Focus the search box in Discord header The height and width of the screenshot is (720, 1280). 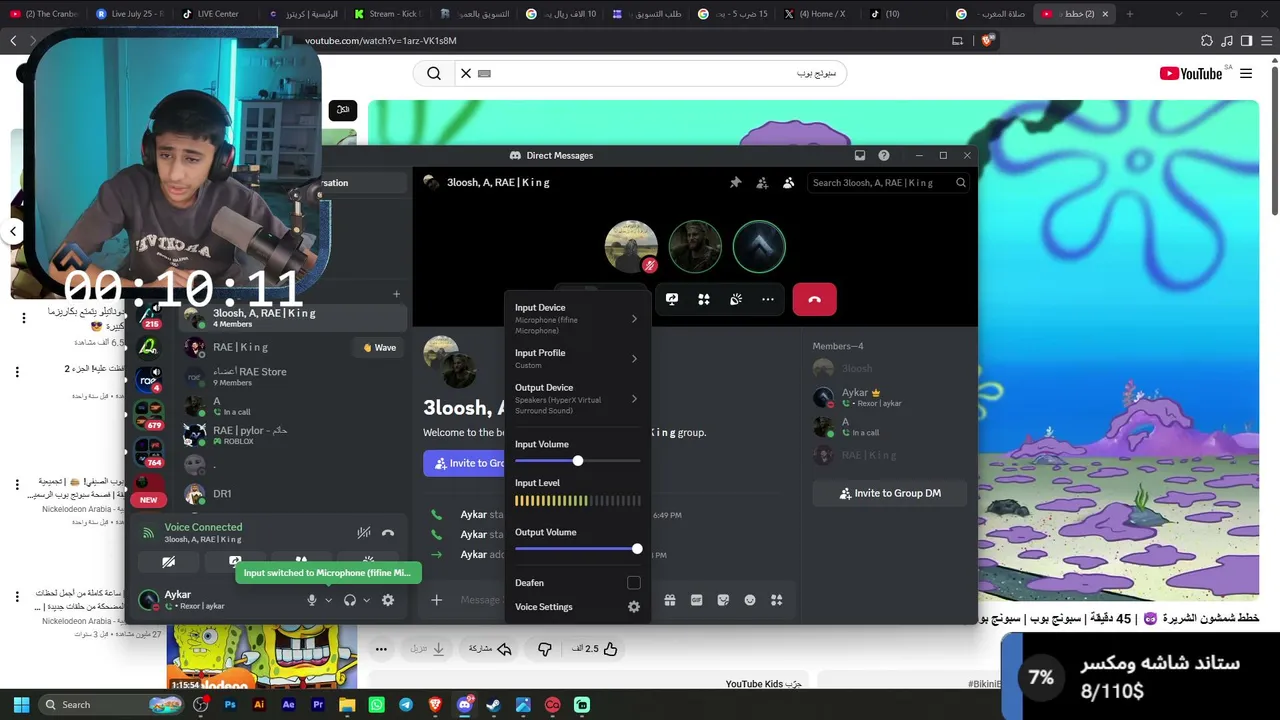click(x=888, y=183)
